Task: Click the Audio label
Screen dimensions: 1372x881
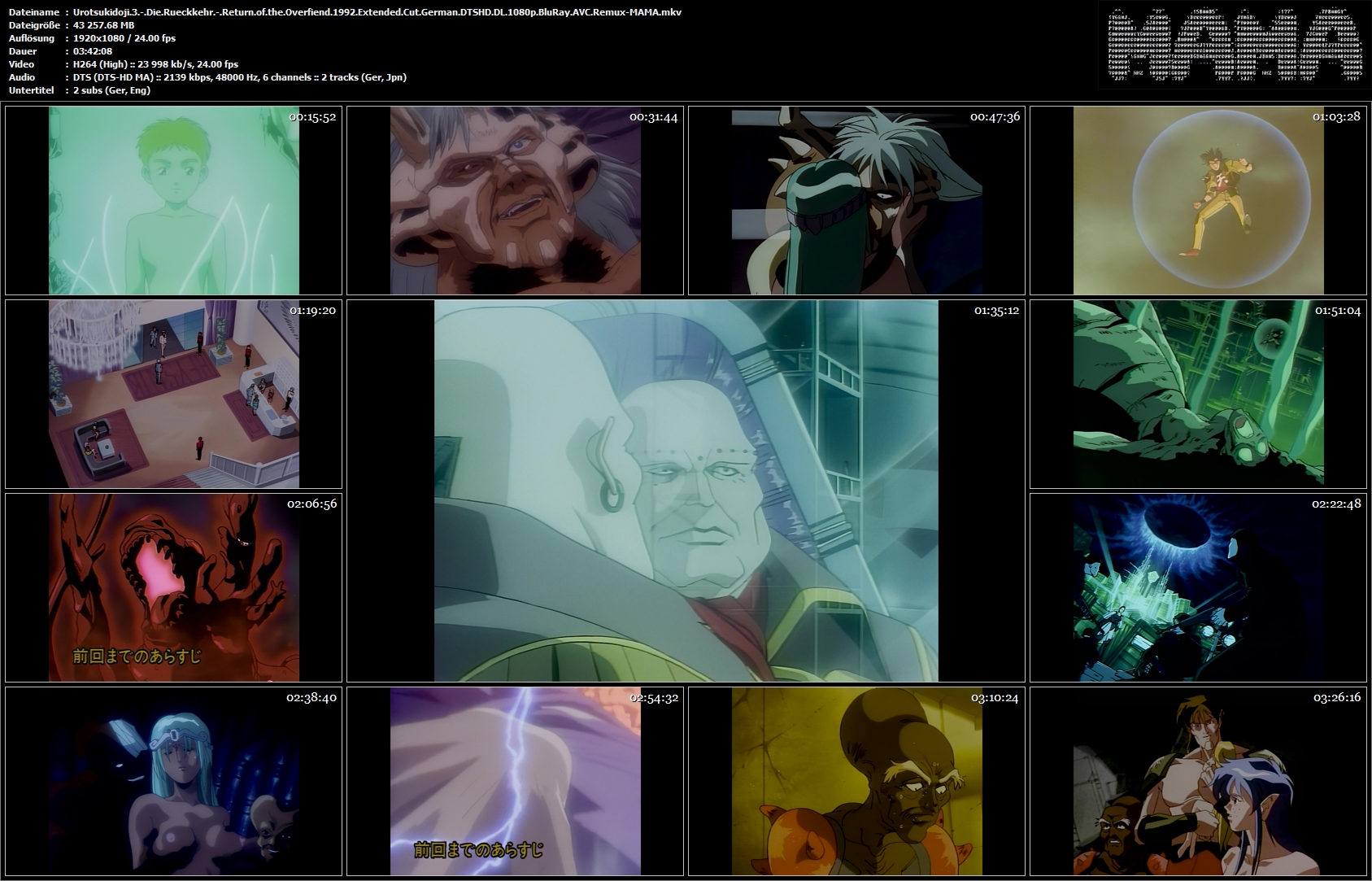Action: pyautogui.click(x=20, y=77)
